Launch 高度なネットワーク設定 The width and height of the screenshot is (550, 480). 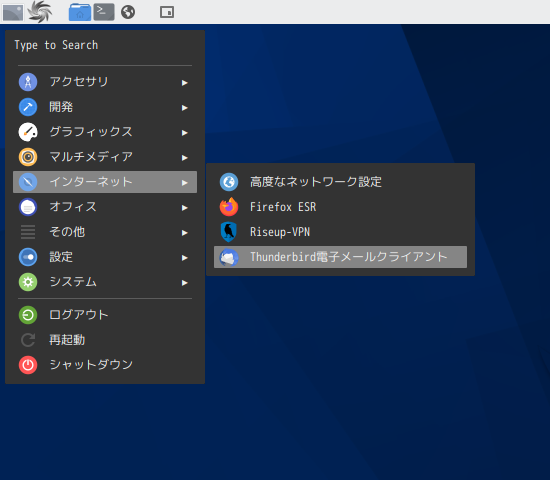coord(340,182)
